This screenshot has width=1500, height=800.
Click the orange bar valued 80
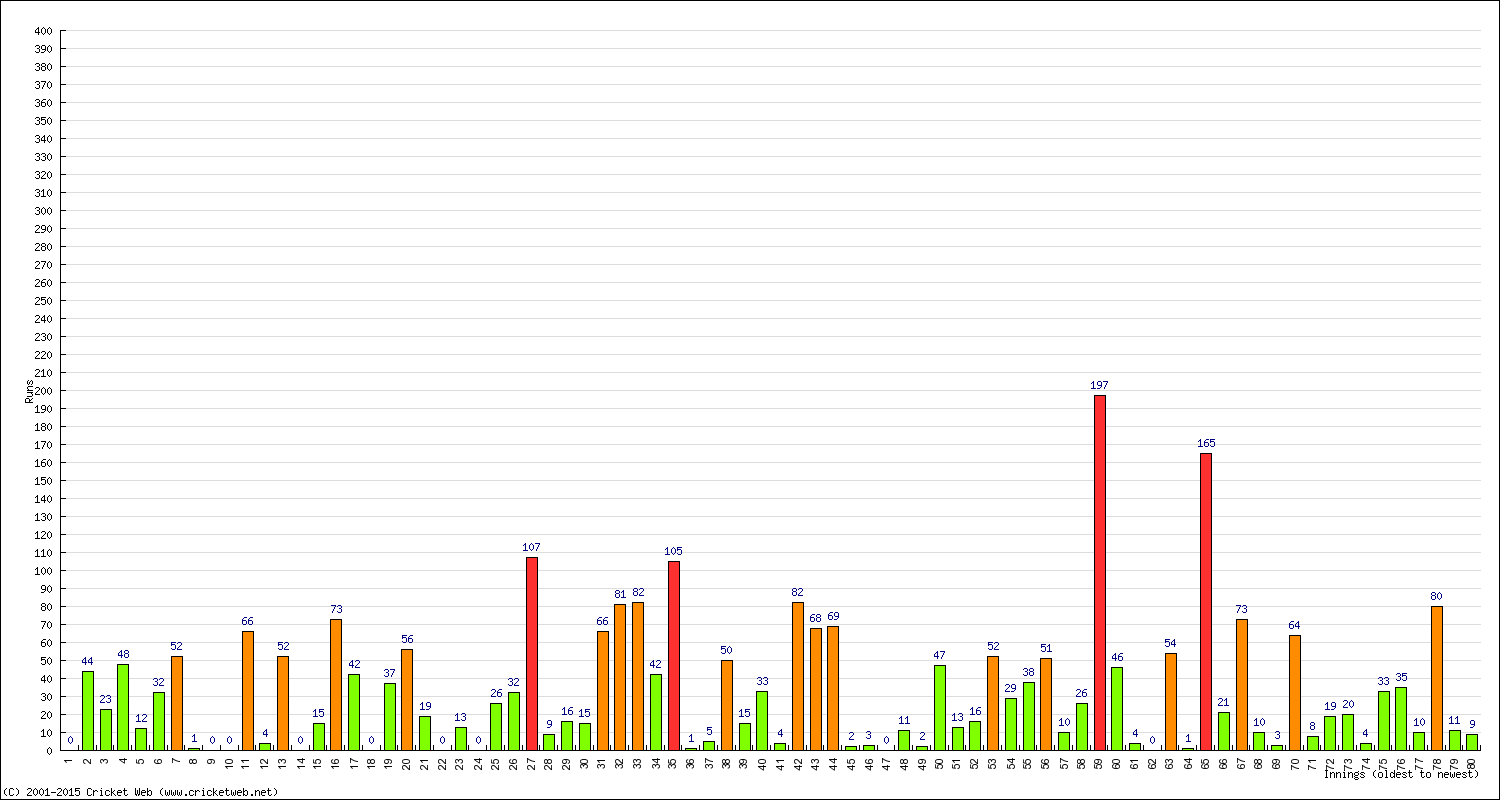coord(1437,678)
